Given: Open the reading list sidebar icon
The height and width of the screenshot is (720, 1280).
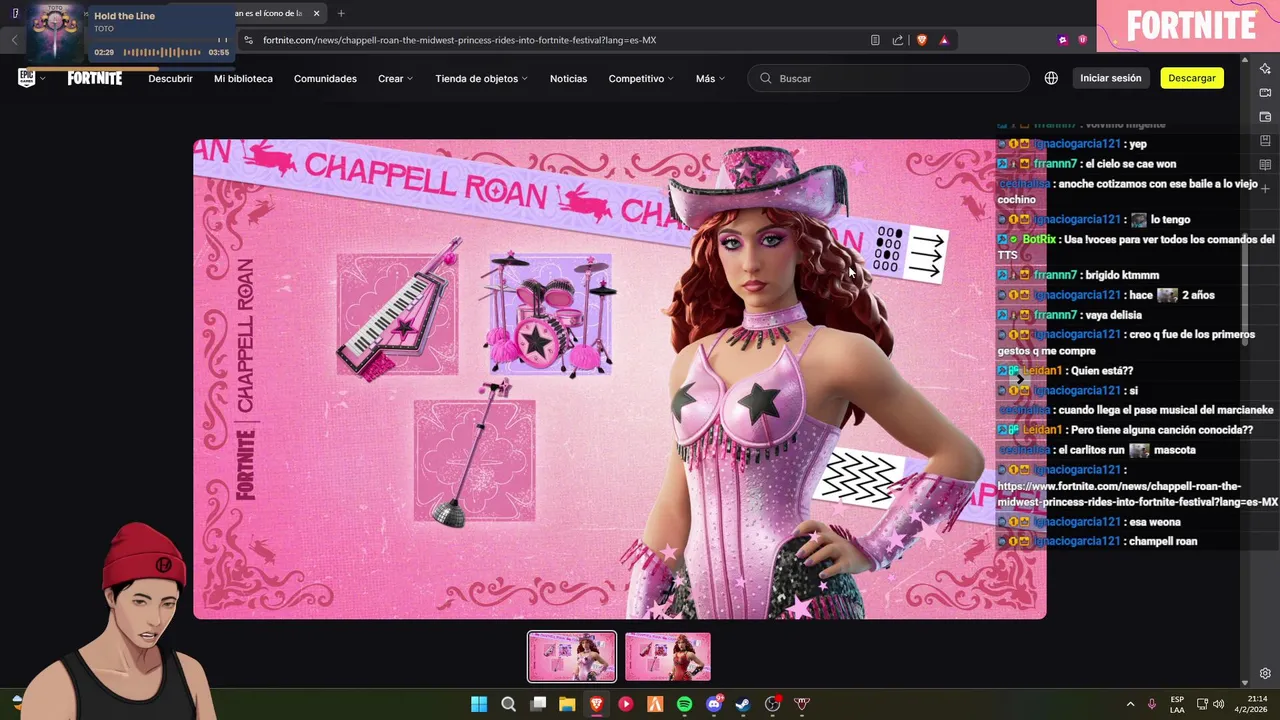Looking at the screenshot, I should pos(1265,165).
